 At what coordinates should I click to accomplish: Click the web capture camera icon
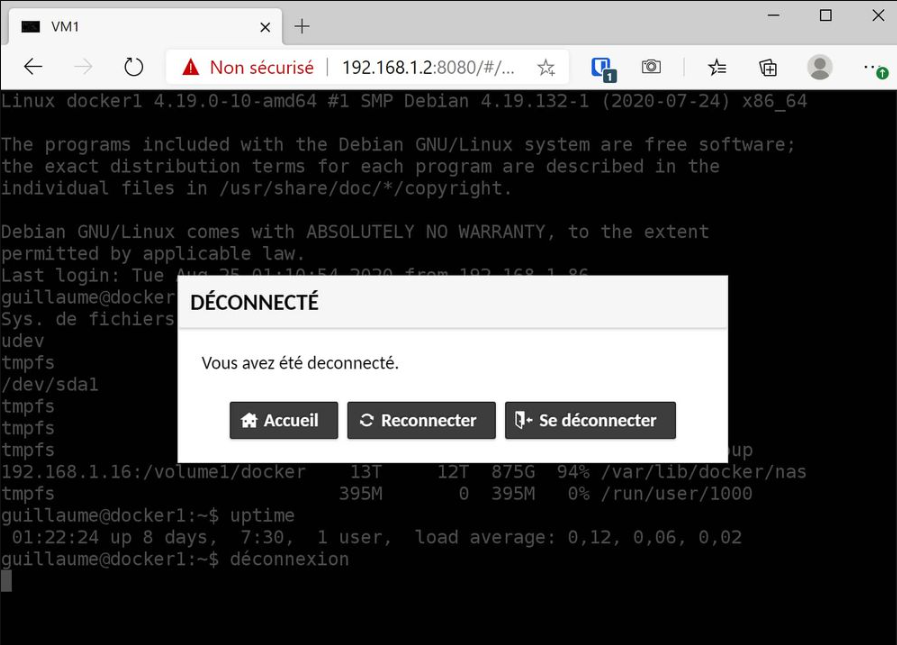[651, 66]
